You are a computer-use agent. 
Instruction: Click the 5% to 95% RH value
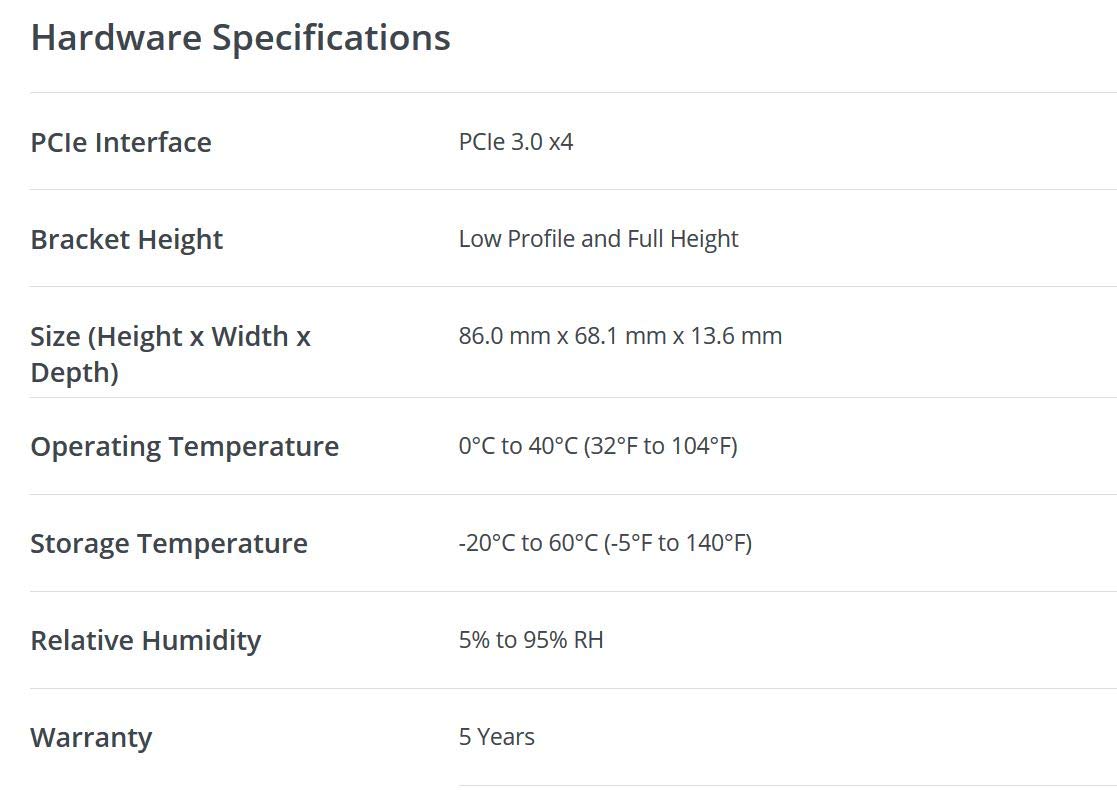531,640
